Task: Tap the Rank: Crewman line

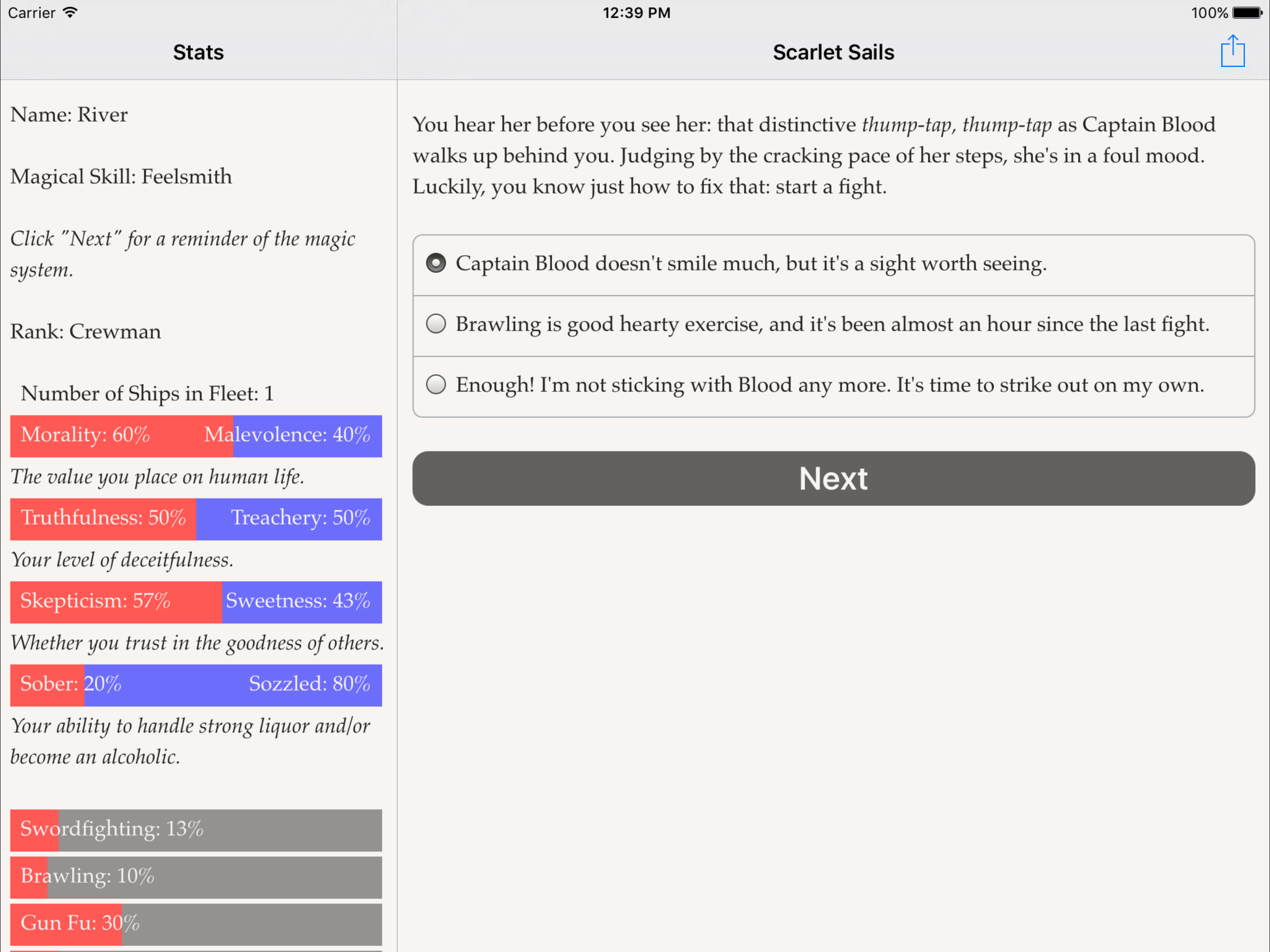Action: tap(86, 332)
